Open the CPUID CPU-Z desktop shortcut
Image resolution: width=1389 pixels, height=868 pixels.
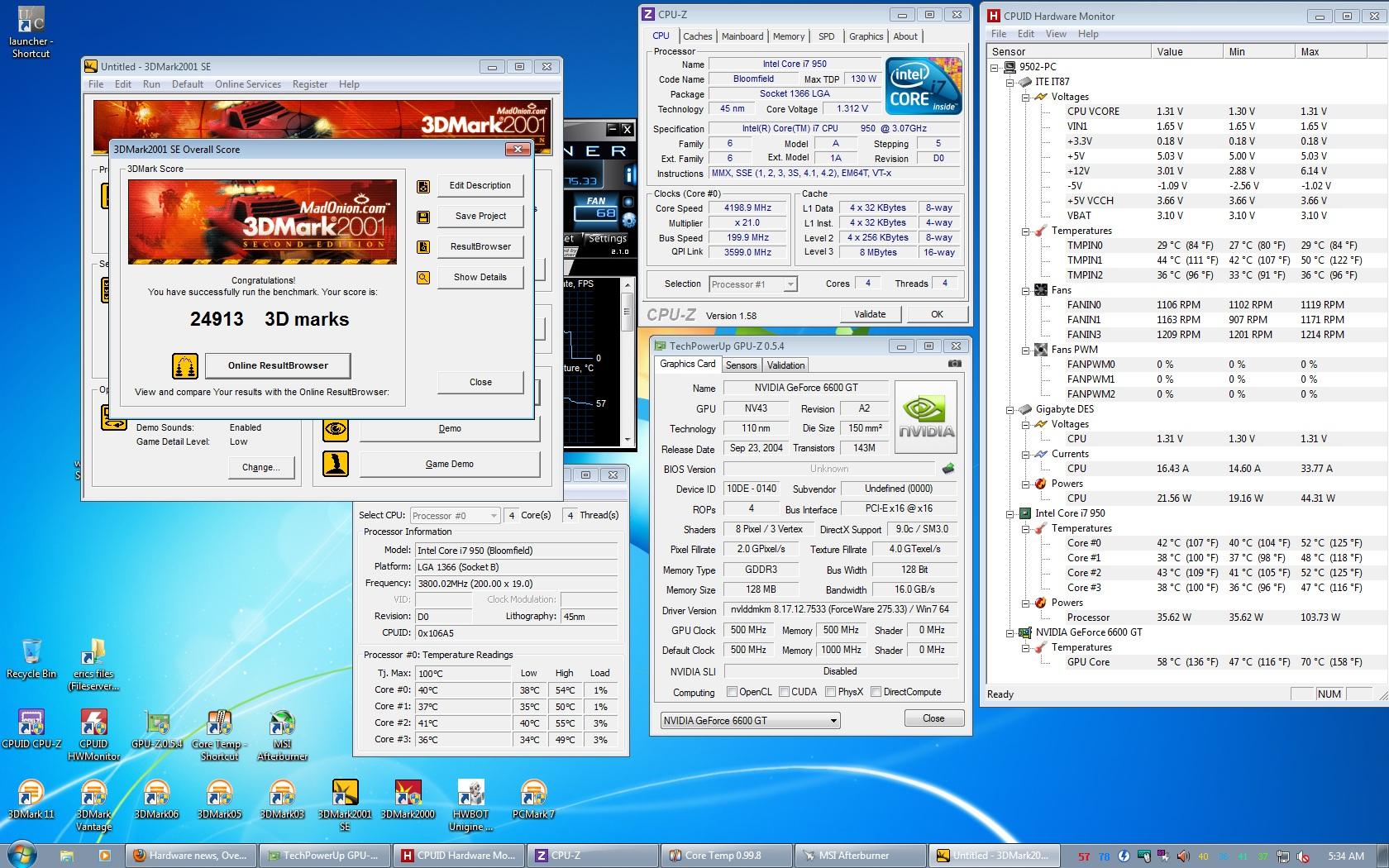31,728
